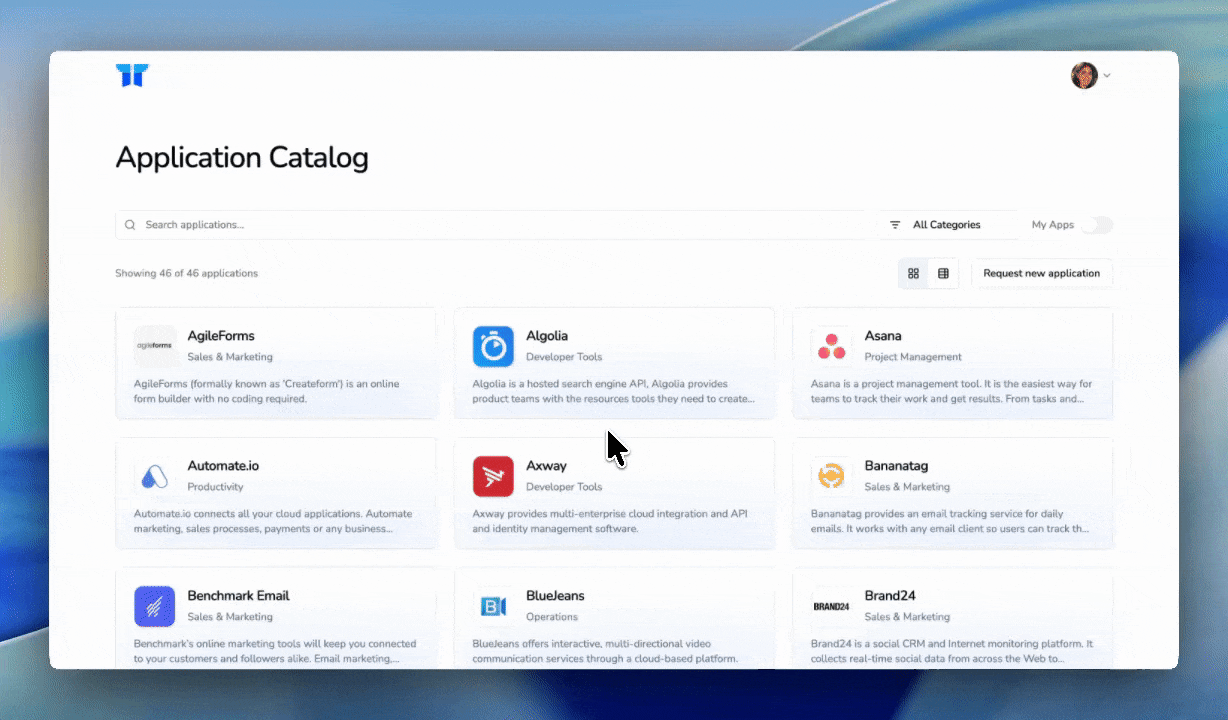Viewport: 1228px width, 720px height.
Task: Click the Asana three-dots icon
Action: click(x=831, y=346)
